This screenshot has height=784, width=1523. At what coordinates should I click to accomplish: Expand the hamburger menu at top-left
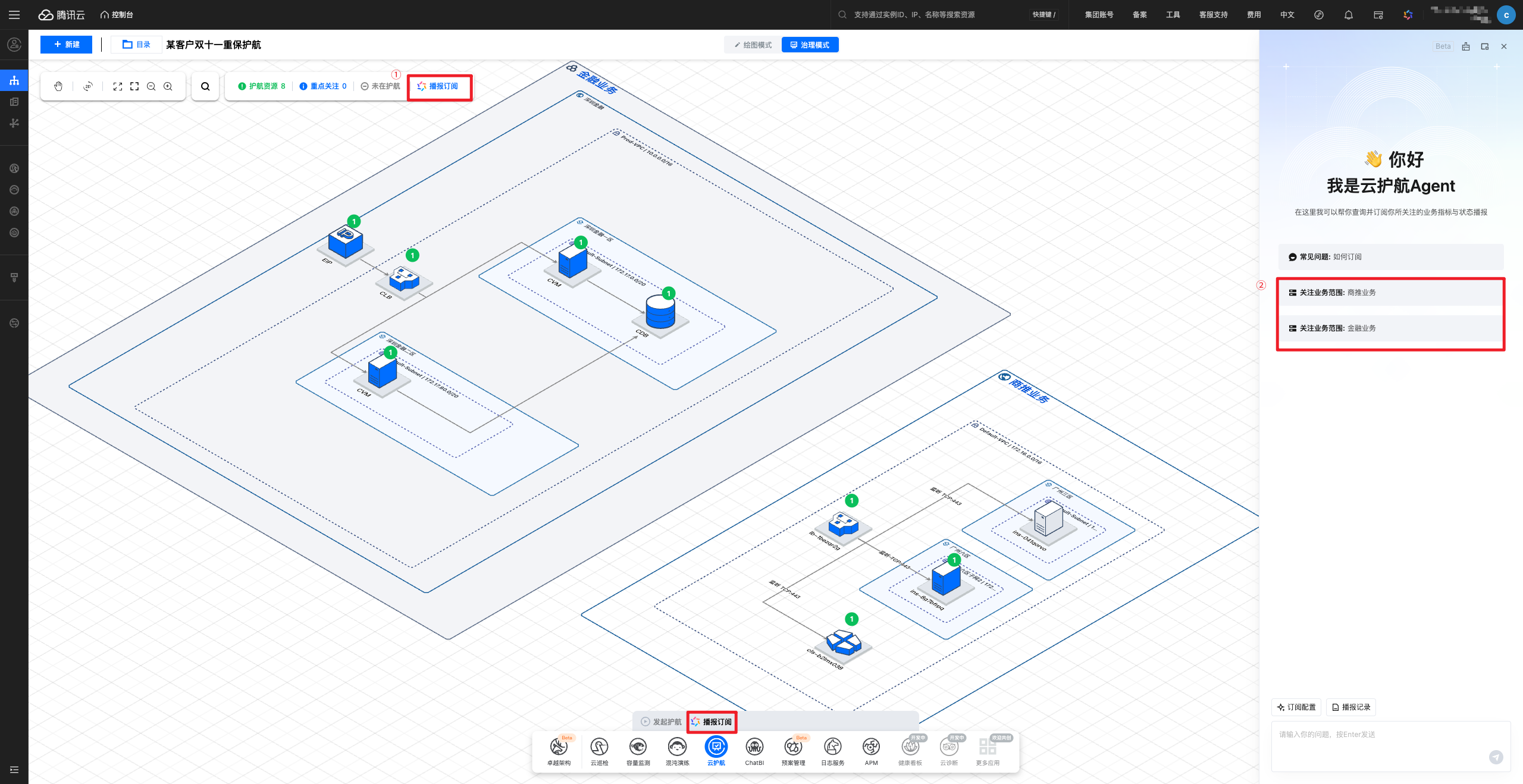pyautogui.click(x=14, y=15)
